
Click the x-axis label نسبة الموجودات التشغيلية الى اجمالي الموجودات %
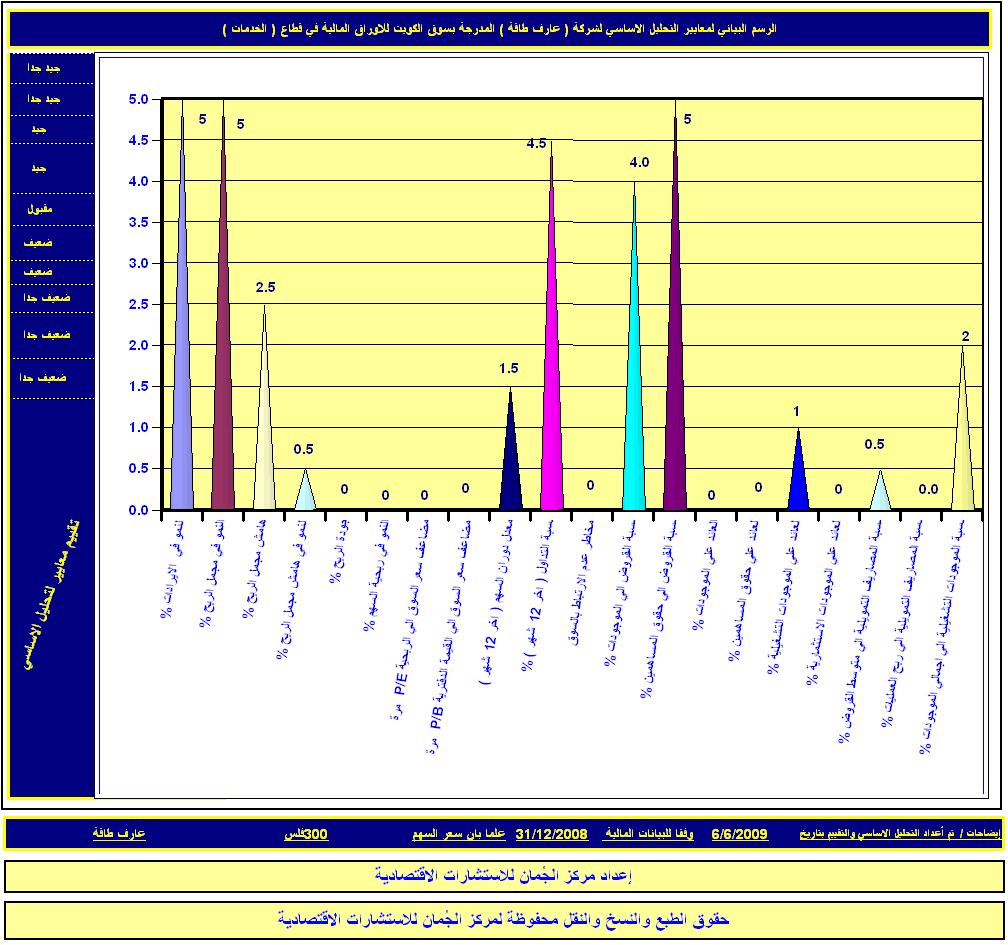tap(944, 636)
